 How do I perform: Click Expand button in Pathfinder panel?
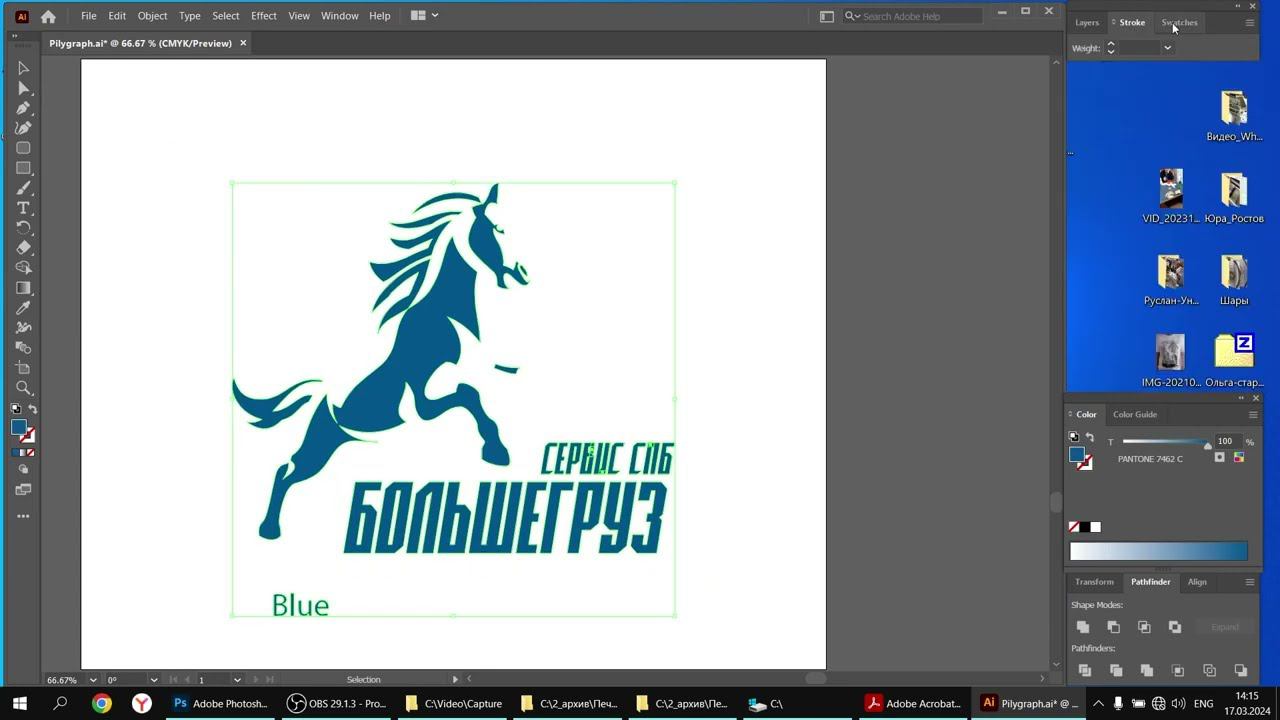[x=1225, y=627]
